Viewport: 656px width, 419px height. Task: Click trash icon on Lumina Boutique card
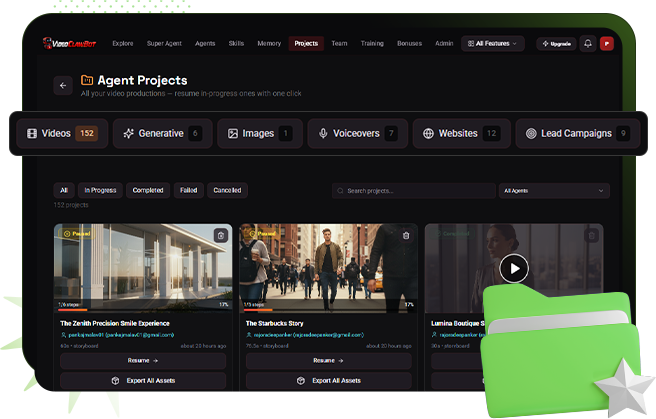point(592,235)
